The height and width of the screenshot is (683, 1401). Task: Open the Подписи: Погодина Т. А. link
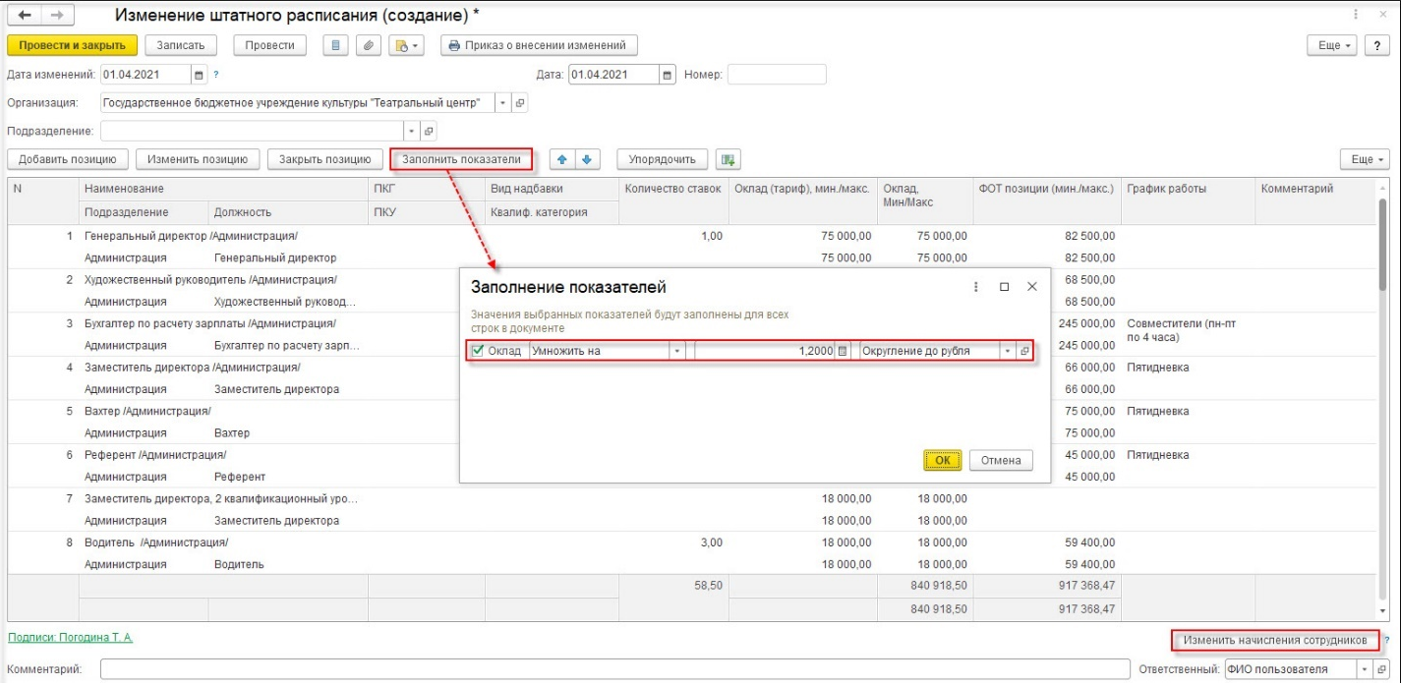70,637
